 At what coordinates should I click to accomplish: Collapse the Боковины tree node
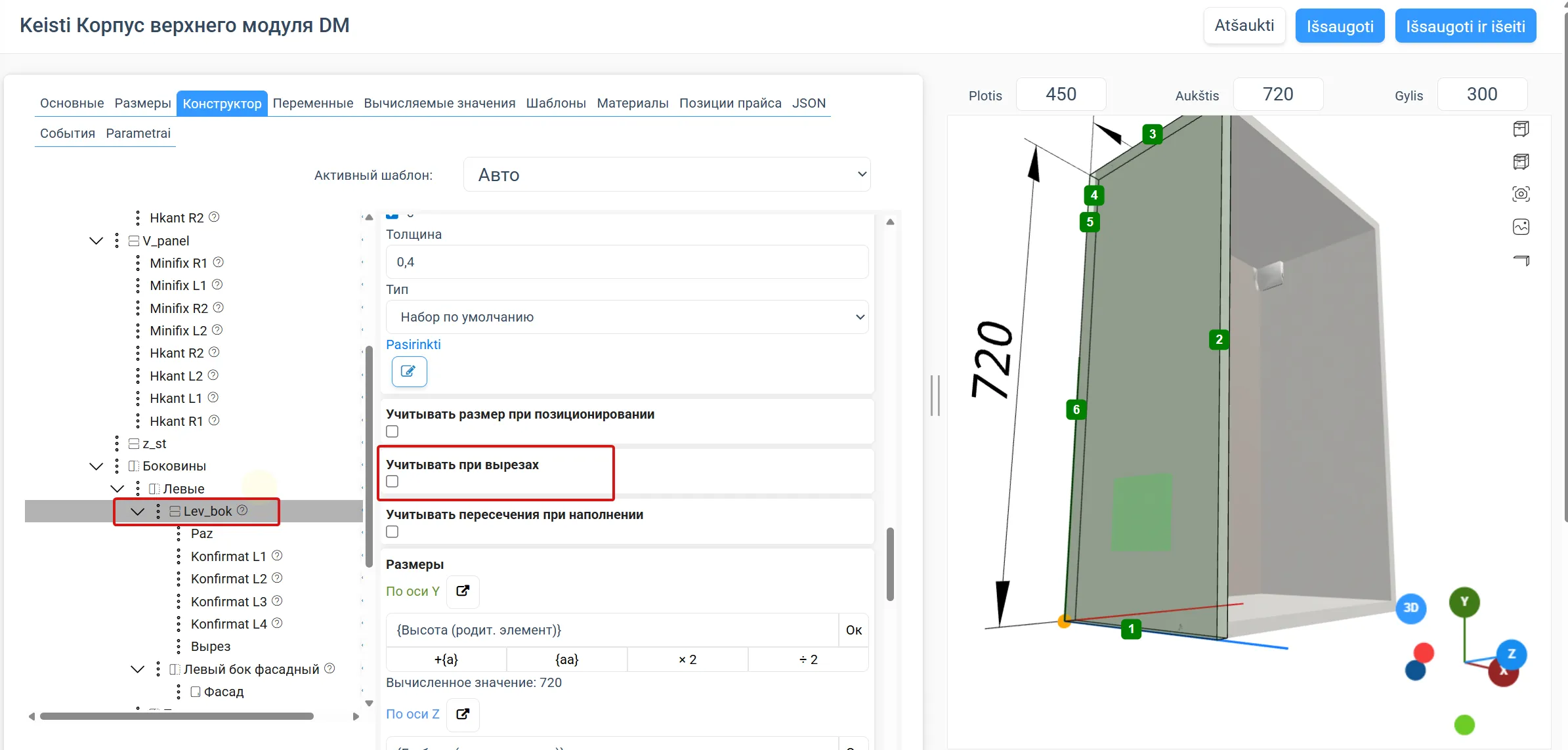(96, 466)
